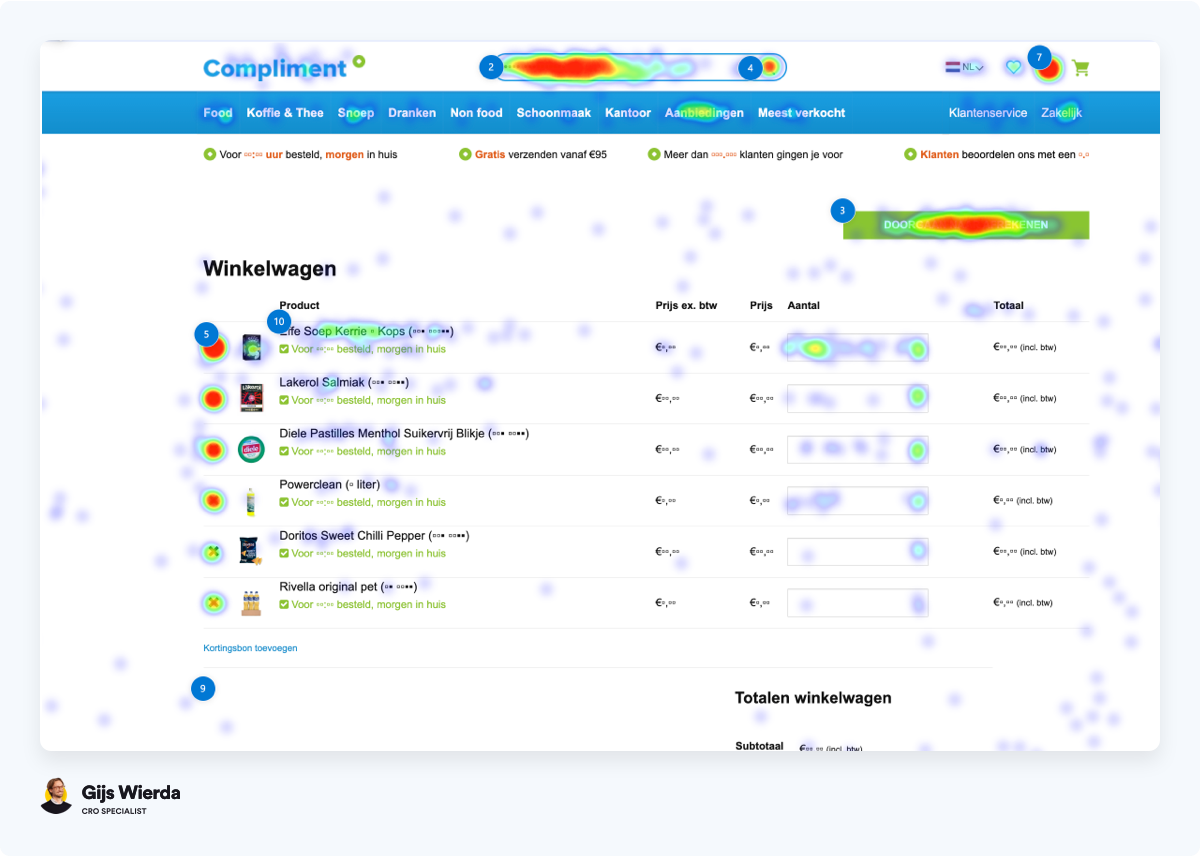This screenshot has width=1200, height=856.
Task: Click the Dutch flag icon
Action: (952, 67)
